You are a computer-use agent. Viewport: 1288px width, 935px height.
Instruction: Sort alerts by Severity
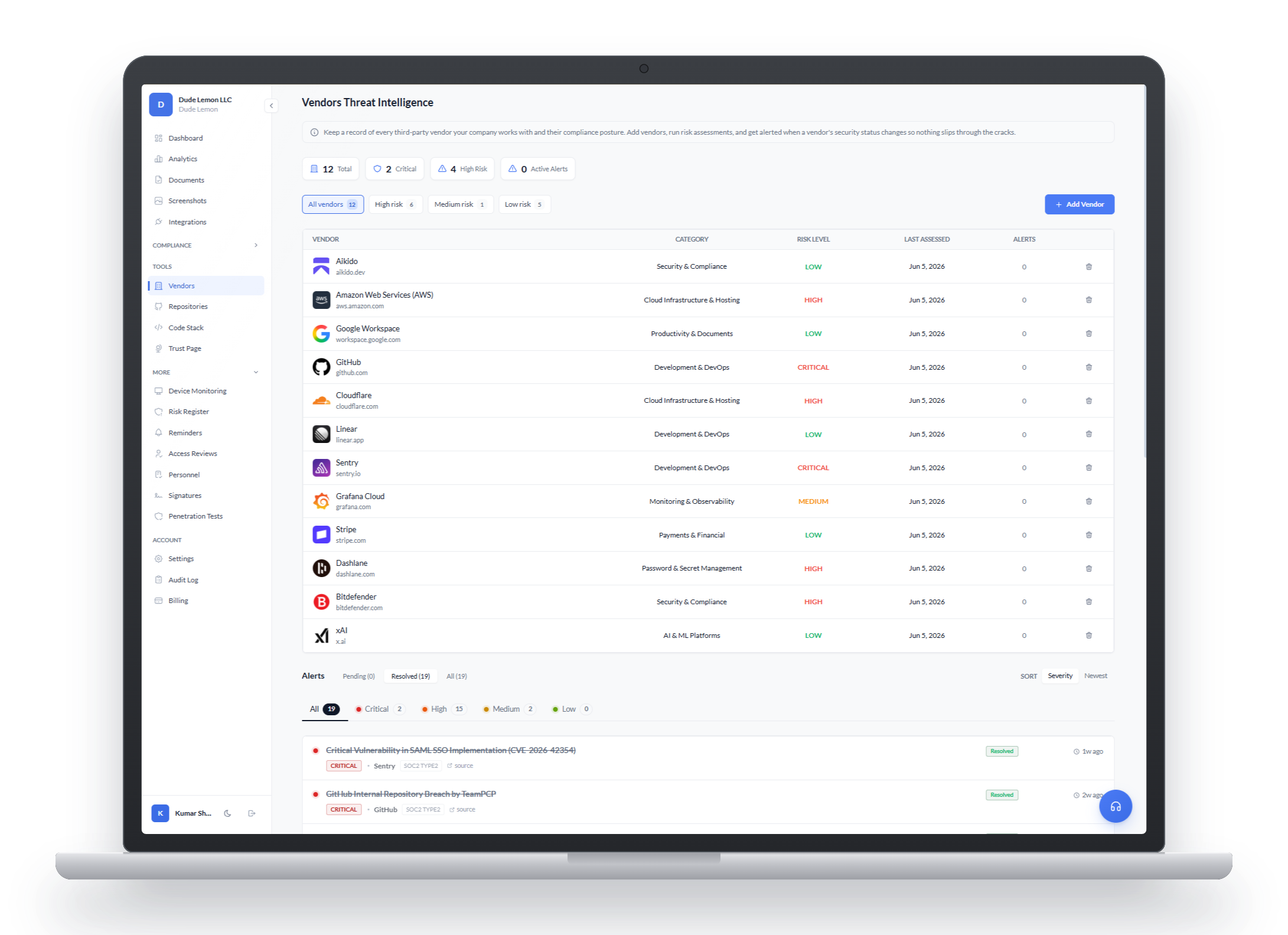click(x=1060, y=676)
